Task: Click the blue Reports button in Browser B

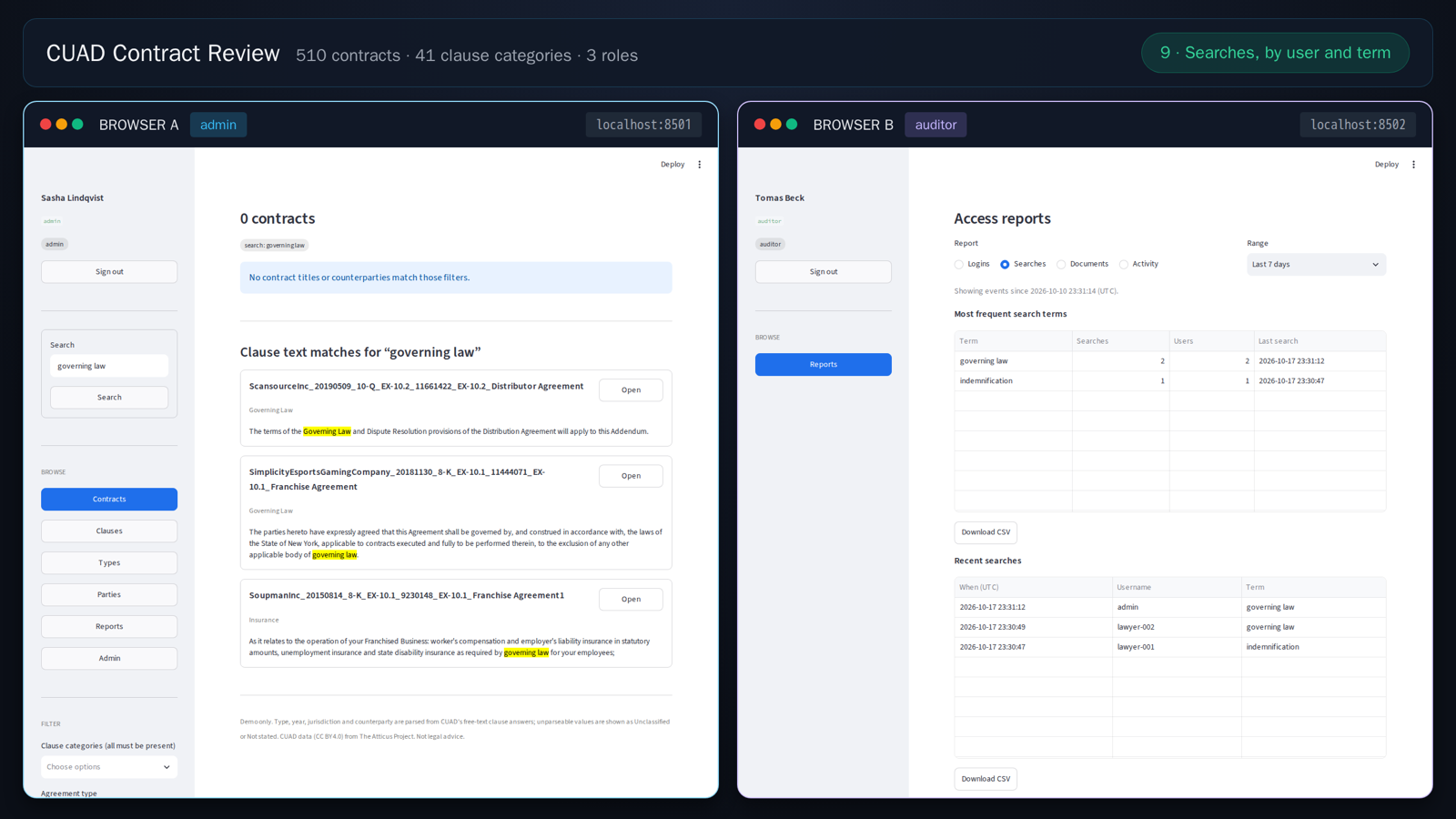Action: coord(824,365)
